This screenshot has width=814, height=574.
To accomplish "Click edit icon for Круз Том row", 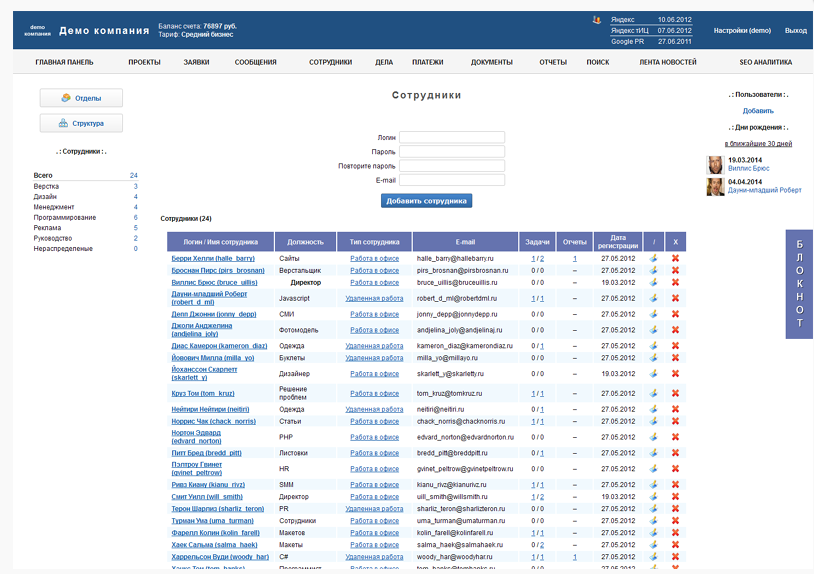I will 654,393.
